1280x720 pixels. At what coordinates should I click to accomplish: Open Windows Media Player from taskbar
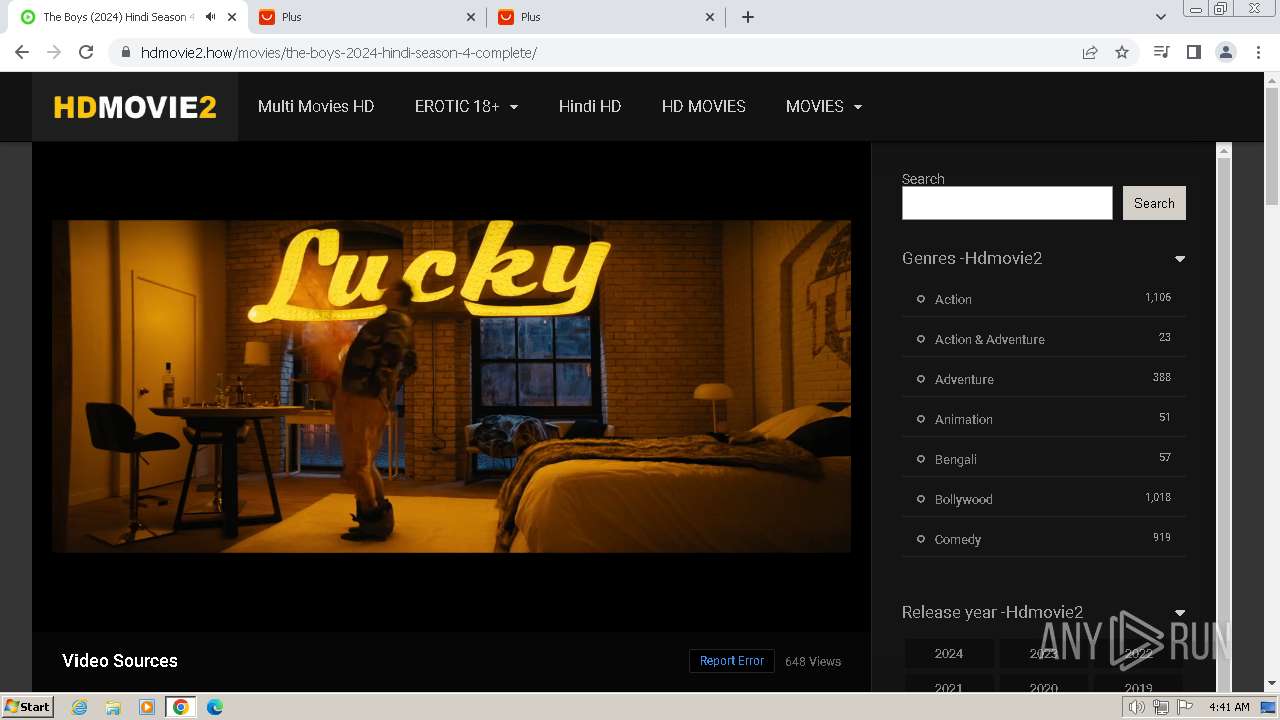coord(147,707)
